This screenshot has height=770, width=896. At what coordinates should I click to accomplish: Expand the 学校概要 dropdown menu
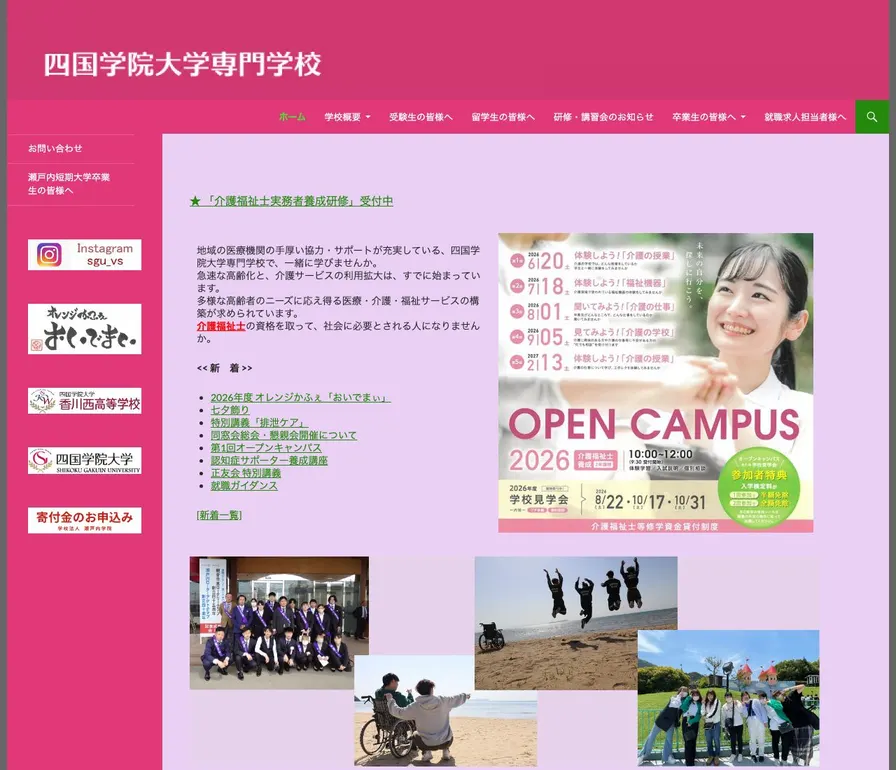(347, 117)
